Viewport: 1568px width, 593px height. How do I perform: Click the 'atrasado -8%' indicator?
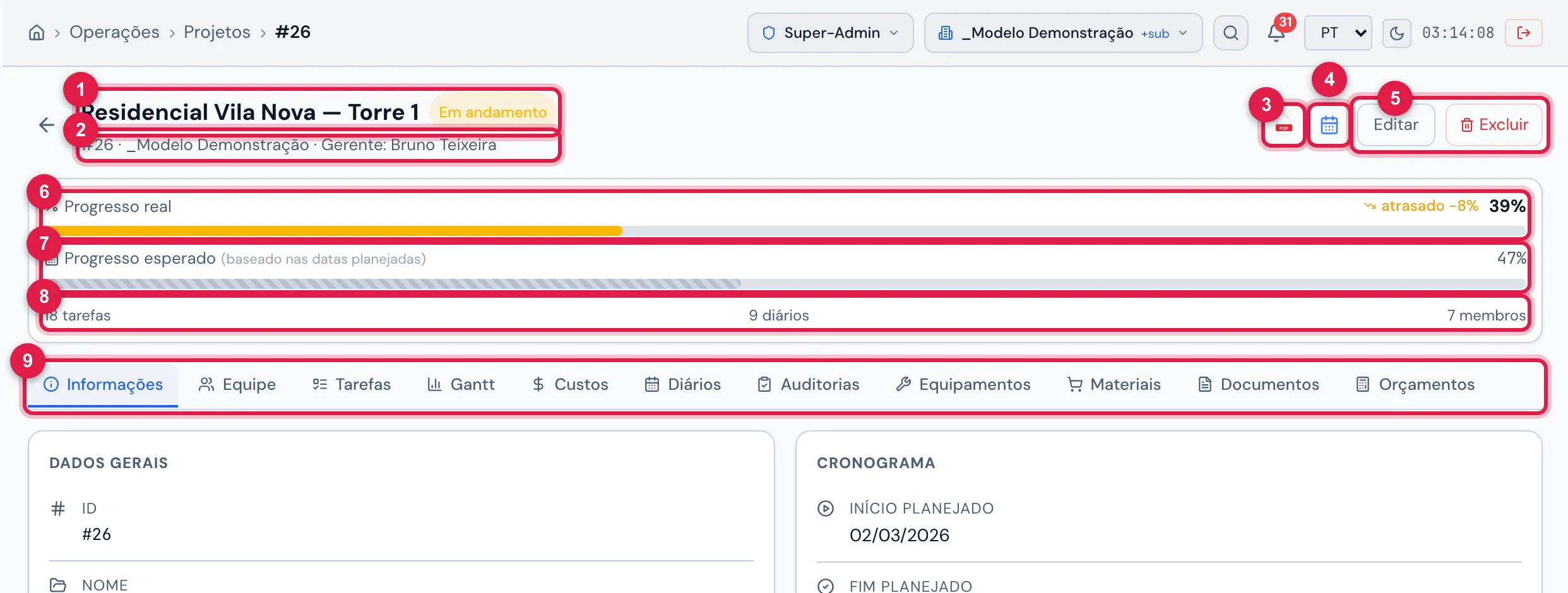1421,206
